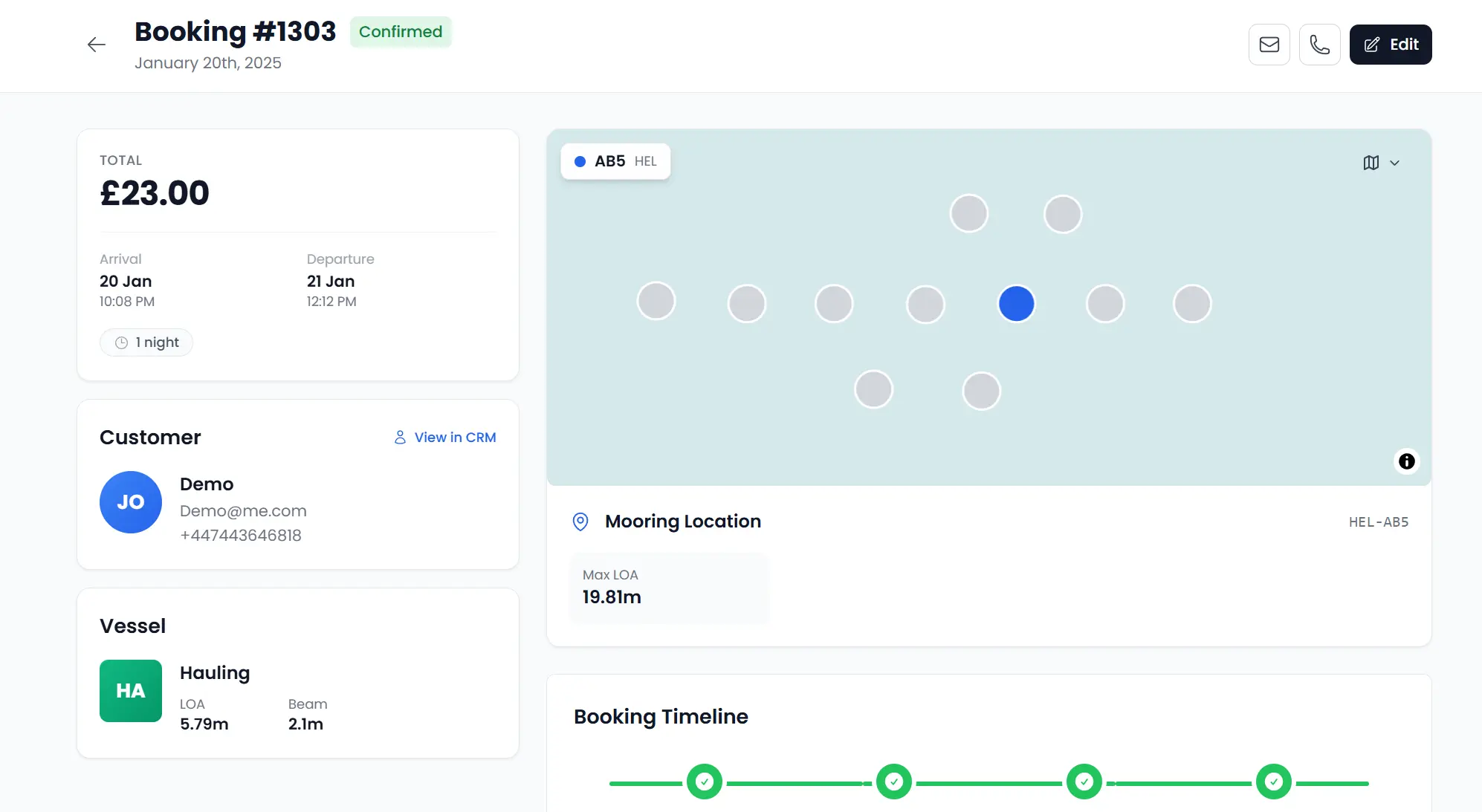Expand the map view dropdown chevron
This screenshot has width=1482, height=812.
coord(1394,163)
